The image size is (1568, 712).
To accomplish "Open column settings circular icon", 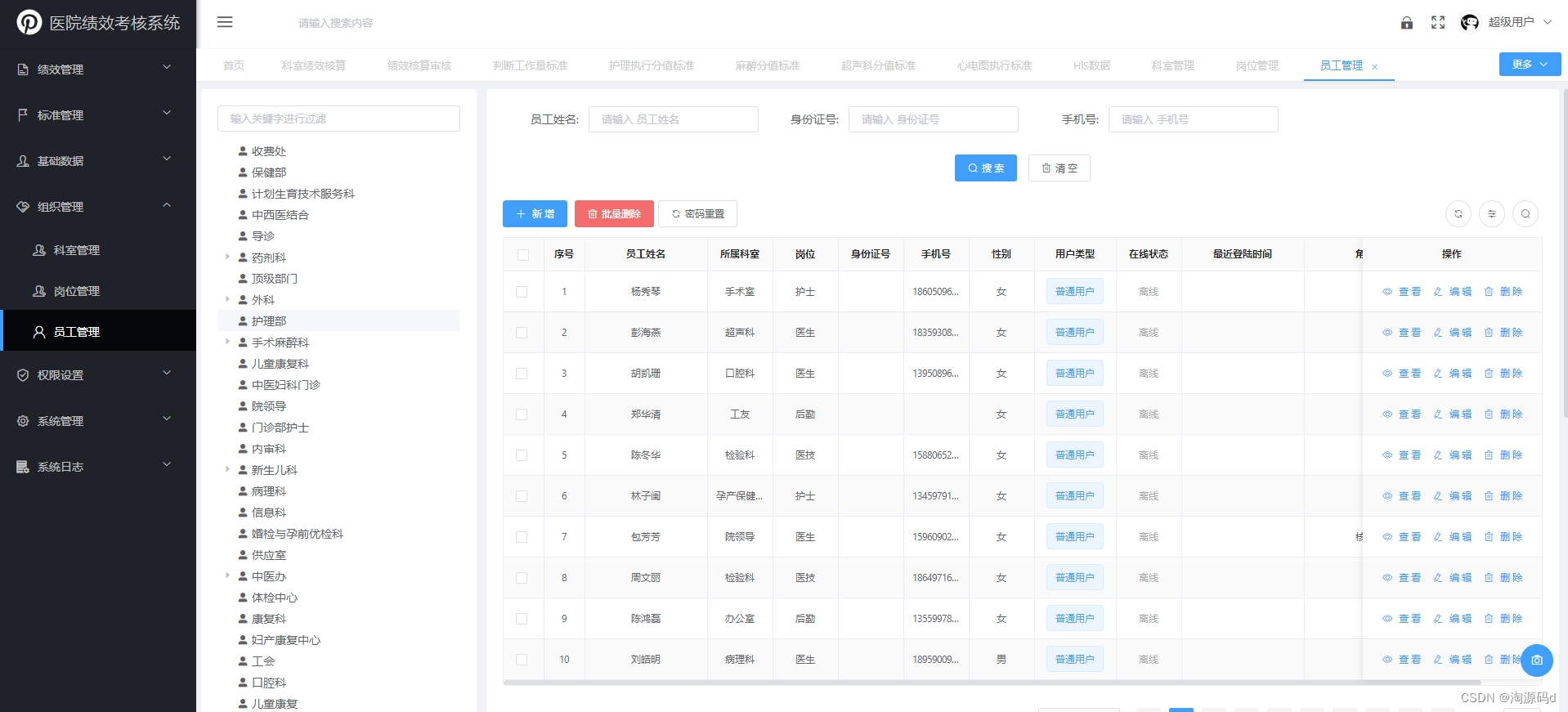I will (x=1492, y=214).
